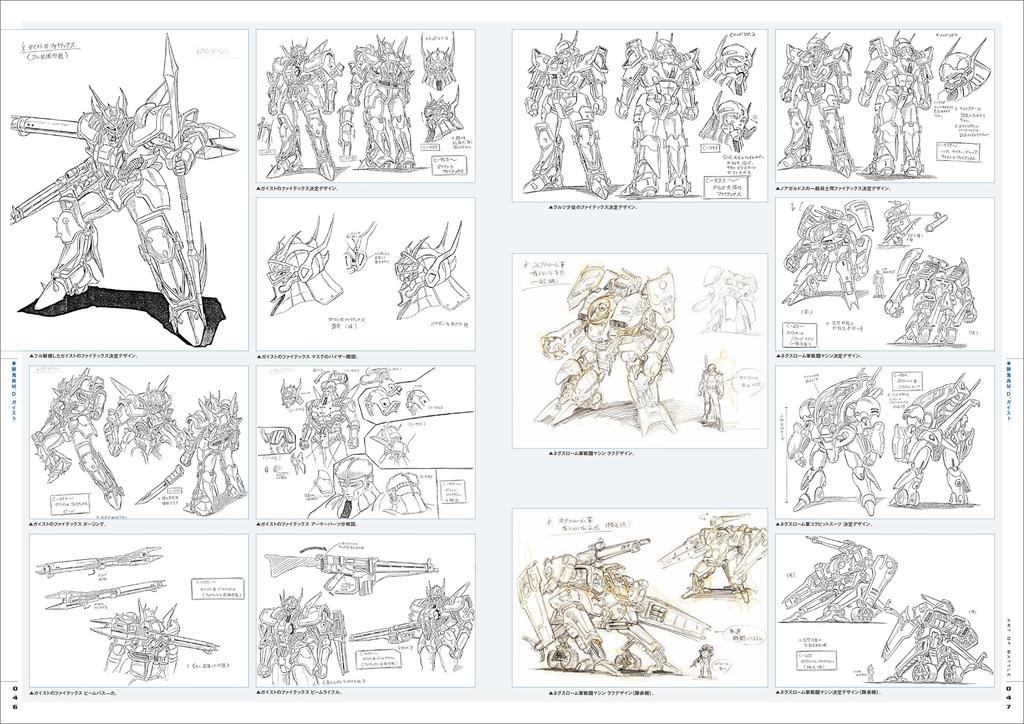This screenshot has width=1024, height=724.
Task: Select the cockpit suit final design panel
Action: point(885,440)
